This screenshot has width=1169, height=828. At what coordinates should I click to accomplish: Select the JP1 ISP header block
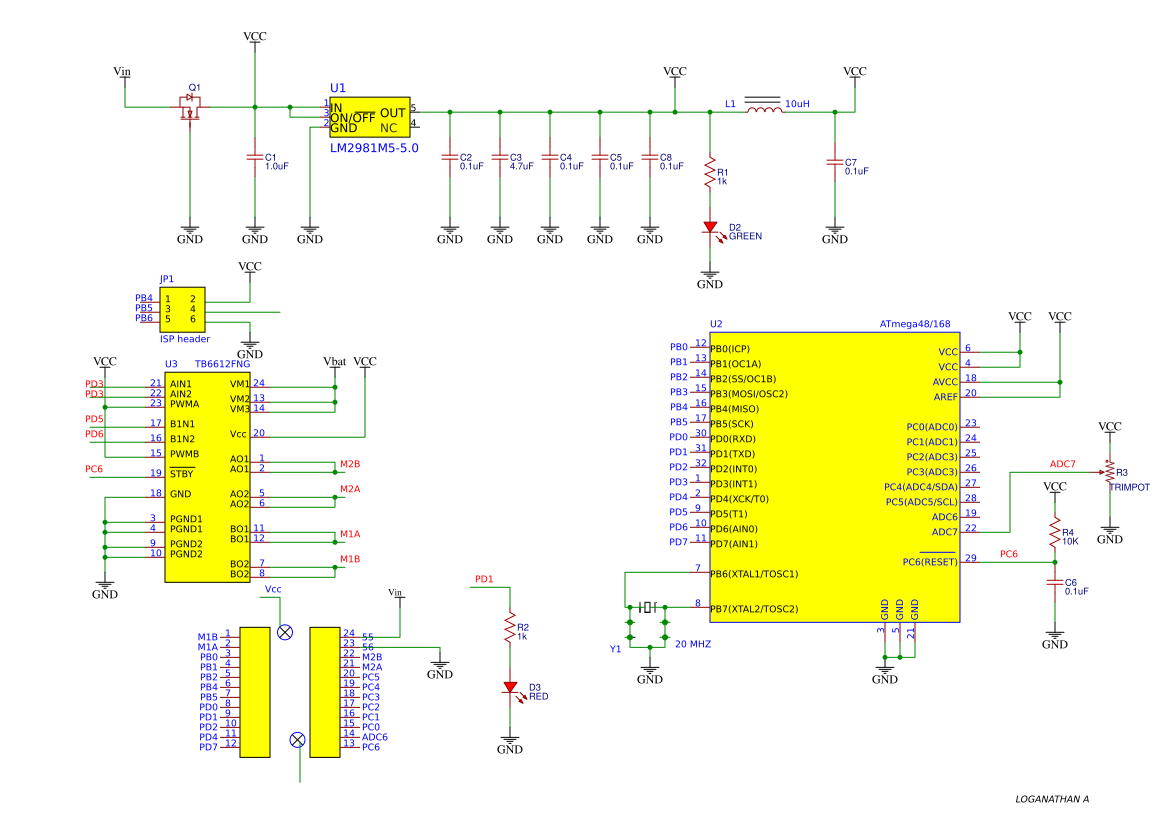tap(183, 309)
